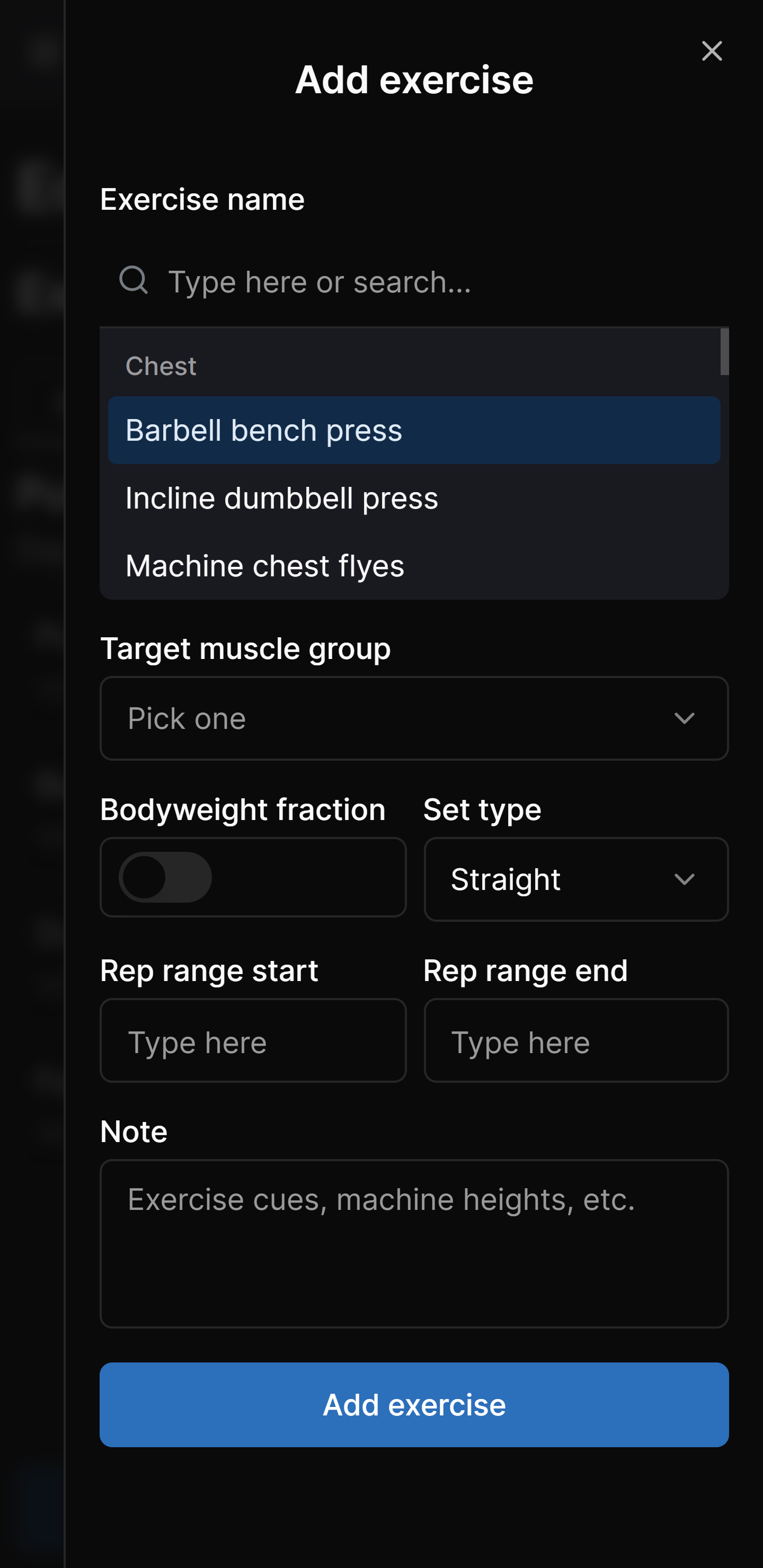The image size is (763, 1568).
Task: Choose Incline dumbbell press option
Action: (413, 498)
